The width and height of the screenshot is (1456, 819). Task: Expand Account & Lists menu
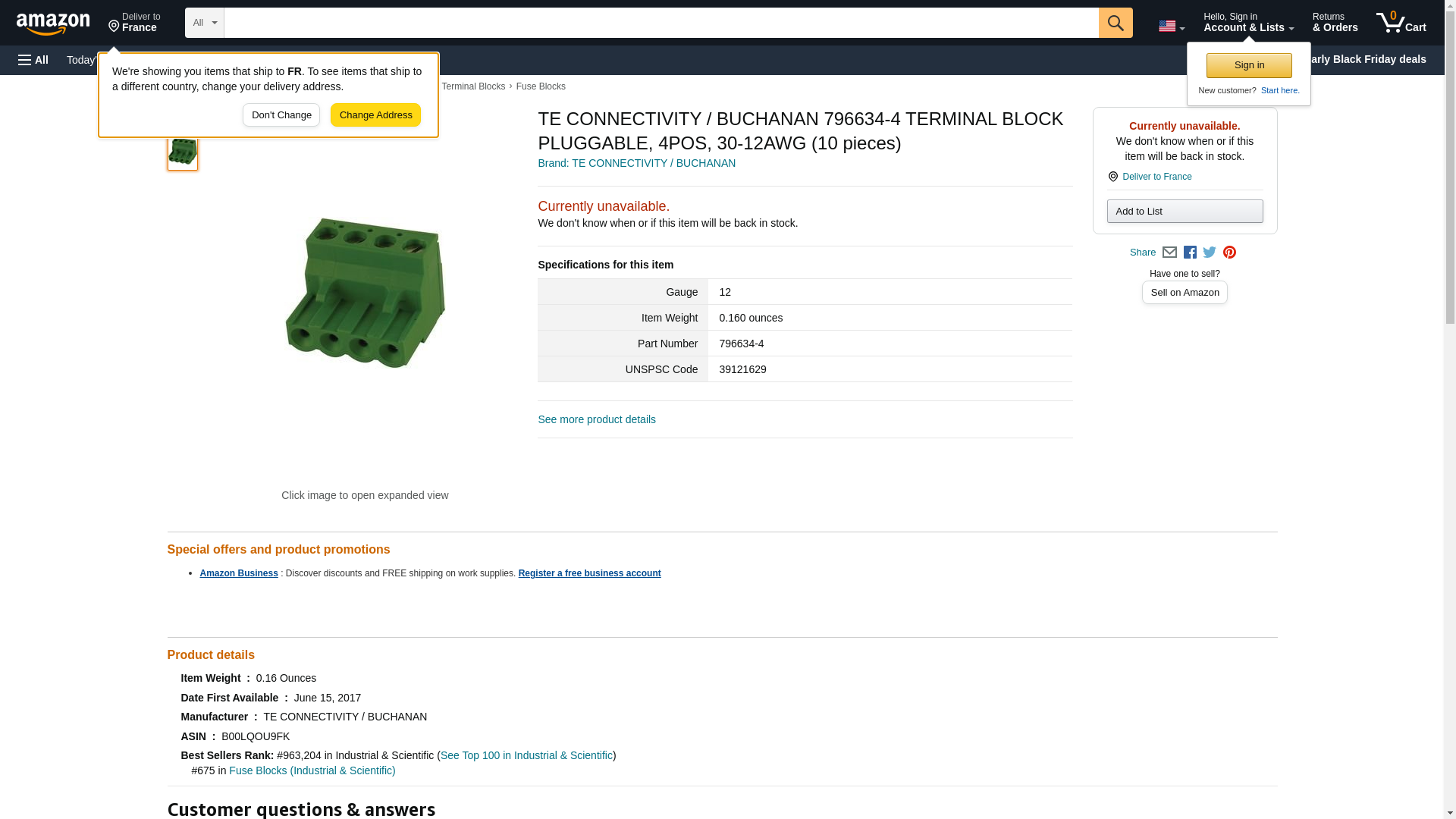(x=1248, y=23)
